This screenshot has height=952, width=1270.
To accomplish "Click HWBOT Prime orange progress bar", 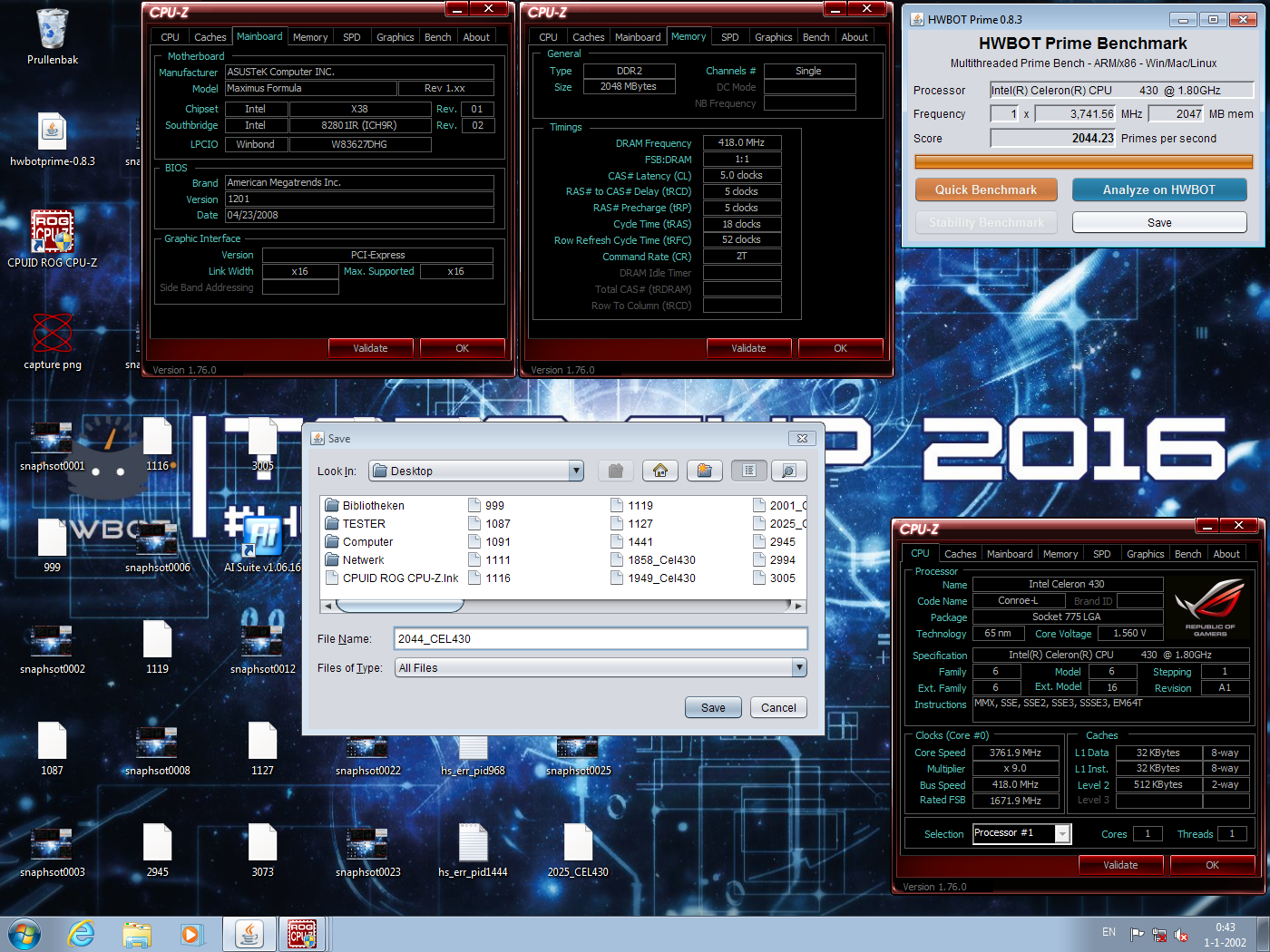I will 1083,161.
